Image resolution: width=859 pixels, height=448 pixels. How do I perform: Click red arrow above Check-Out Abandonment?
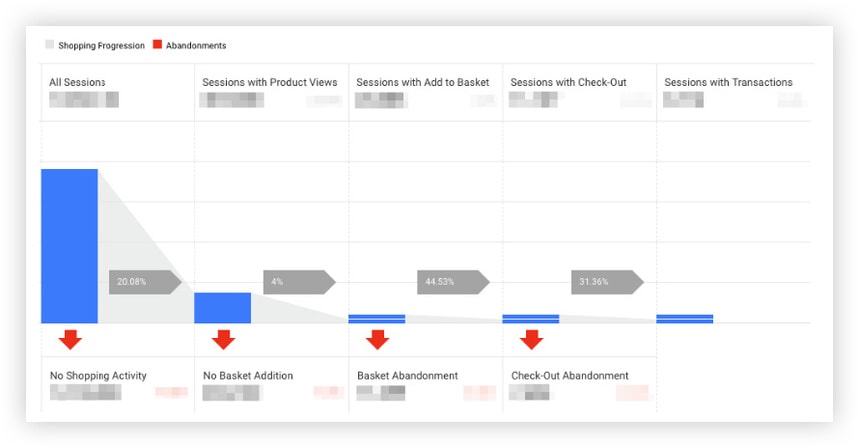[x=531, y=340]
